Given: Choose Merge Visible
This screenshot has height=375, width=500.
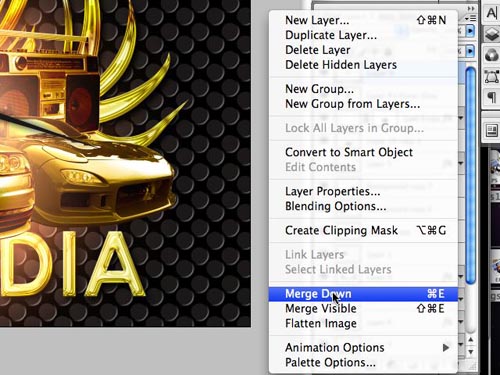Looking at the screenshot, I should (363, 309).
